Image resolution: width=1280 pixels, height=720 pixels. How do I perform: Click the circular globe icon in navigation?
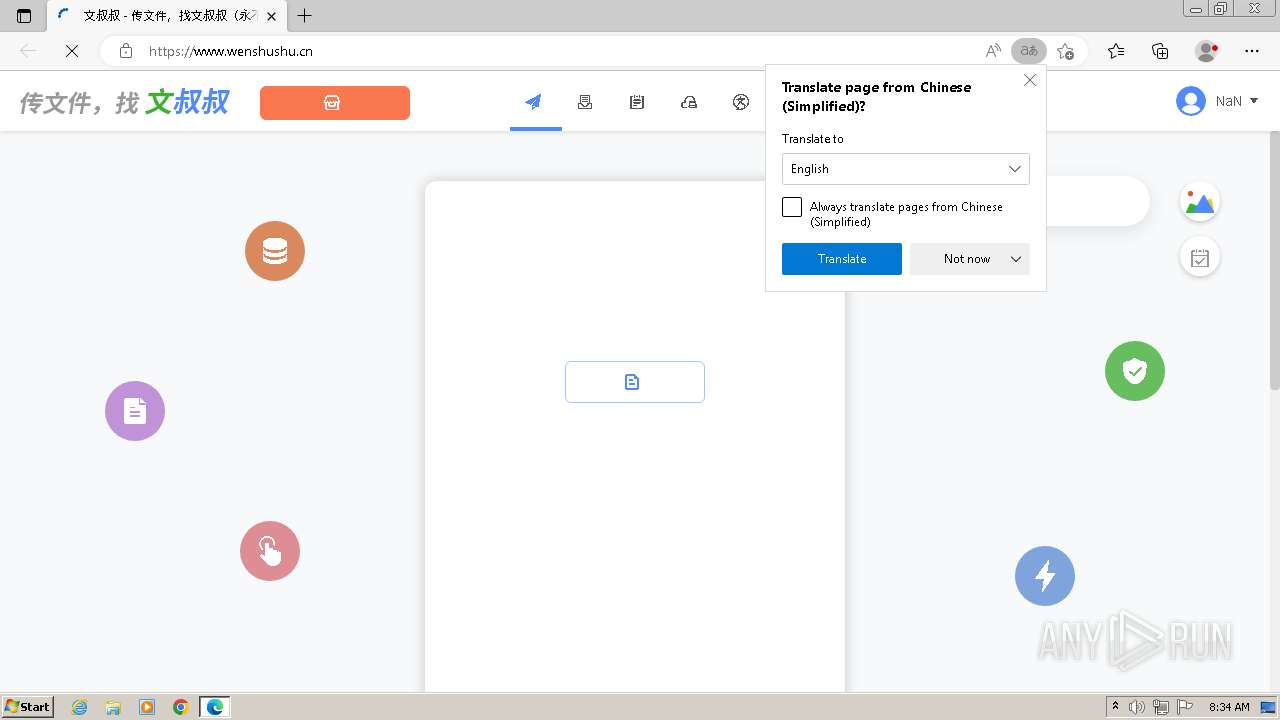[741, 102]
